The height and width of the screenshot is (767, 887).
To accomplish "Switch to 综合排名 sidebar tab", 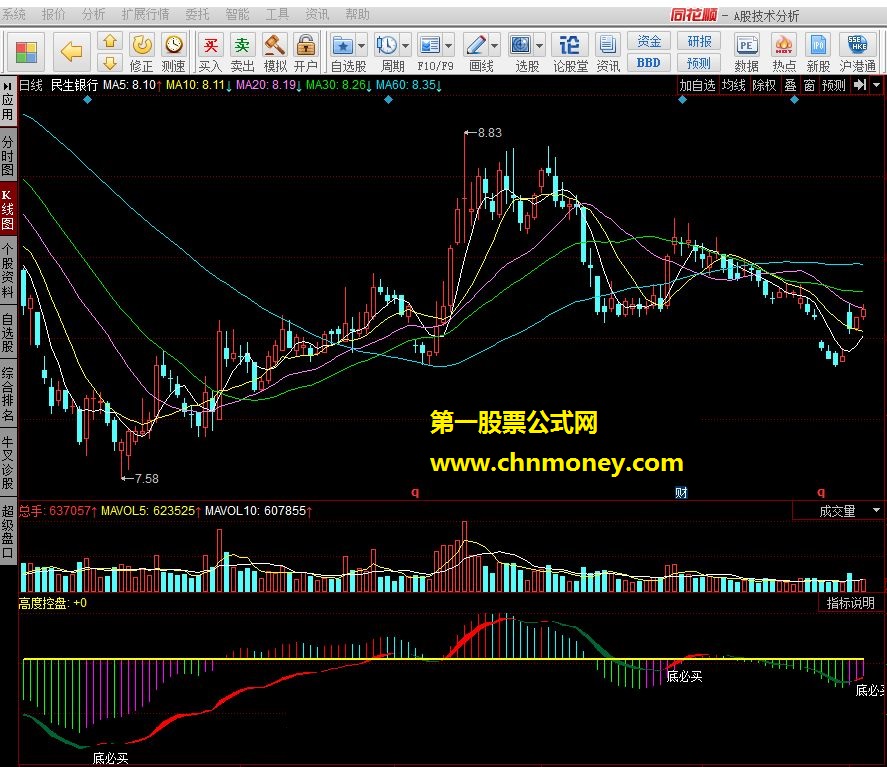I will (8, 394).
